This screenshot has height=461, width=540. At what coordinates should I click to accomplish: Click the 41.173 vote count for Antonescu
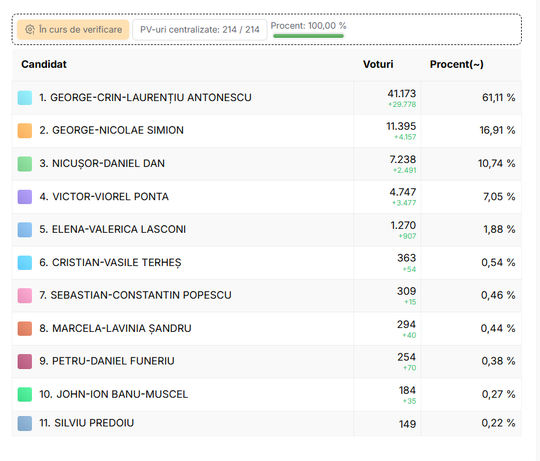pyautogui.click(x=402, y=94)
